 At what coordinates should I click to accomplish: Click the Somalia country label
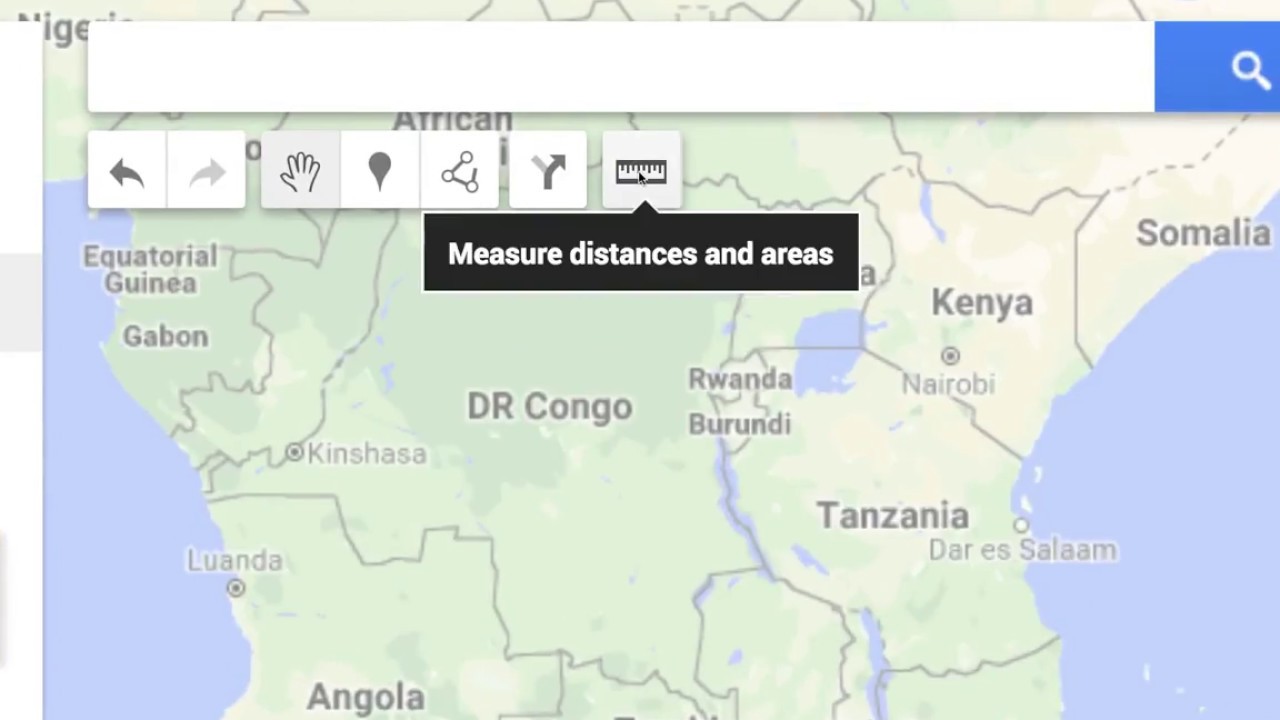click(1203, 233)
